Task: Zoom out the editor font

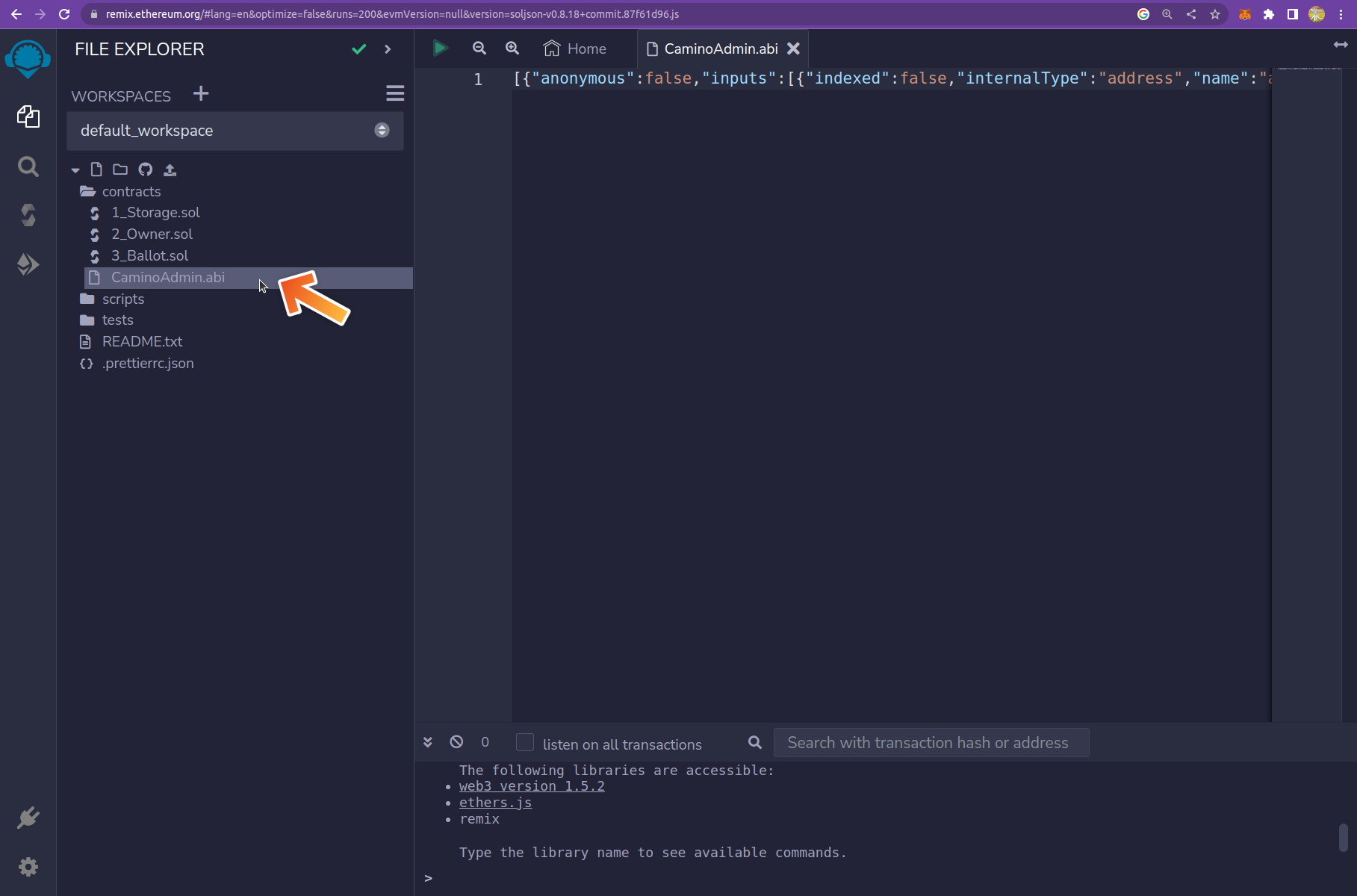Action: pyautogui.click(x=479, y=49)
